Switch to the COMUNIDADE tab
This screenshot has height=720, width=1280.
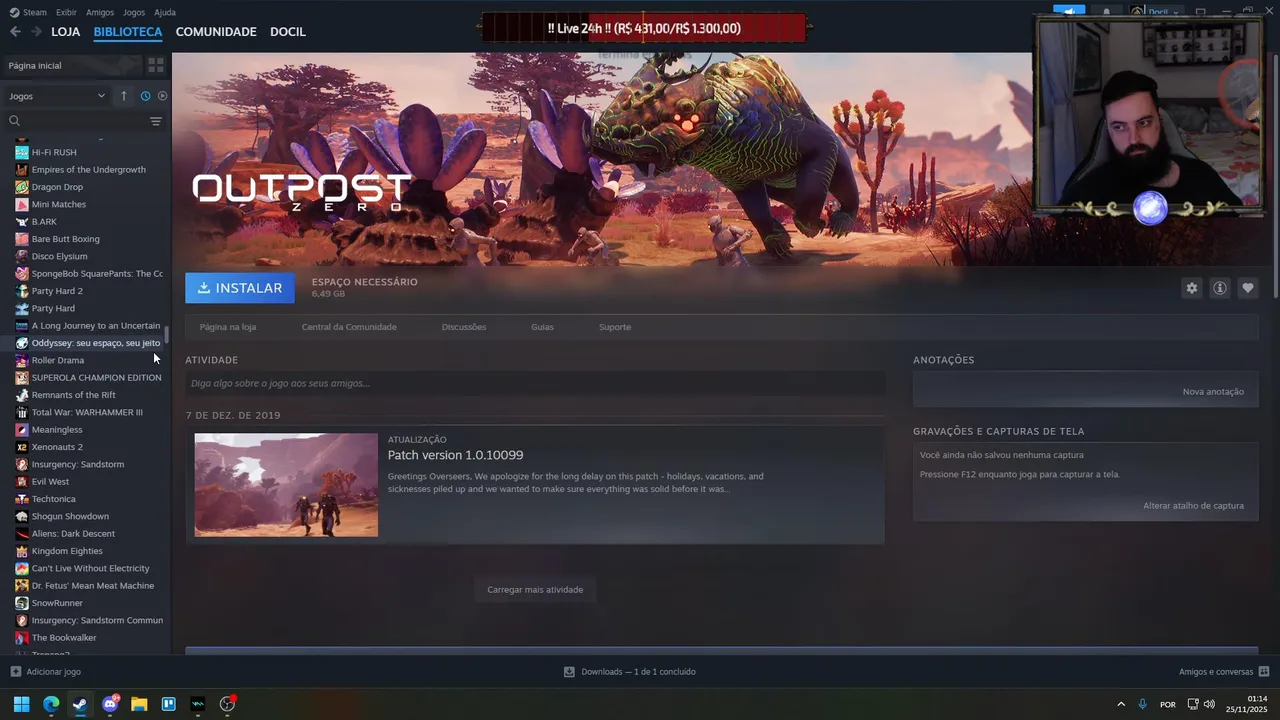tap(216, 31)
